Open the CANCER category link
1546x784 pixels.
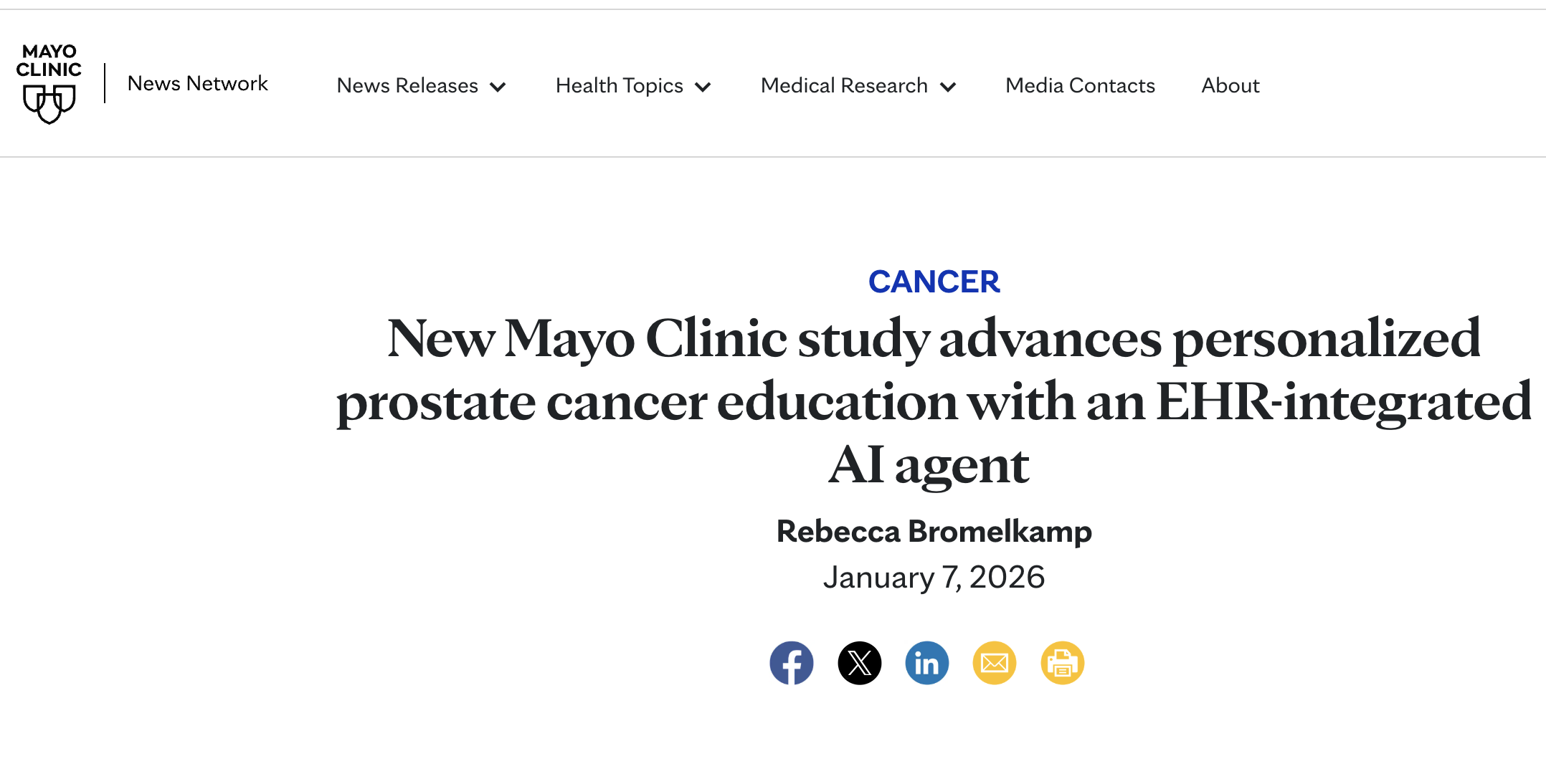[x=934, y=281]
